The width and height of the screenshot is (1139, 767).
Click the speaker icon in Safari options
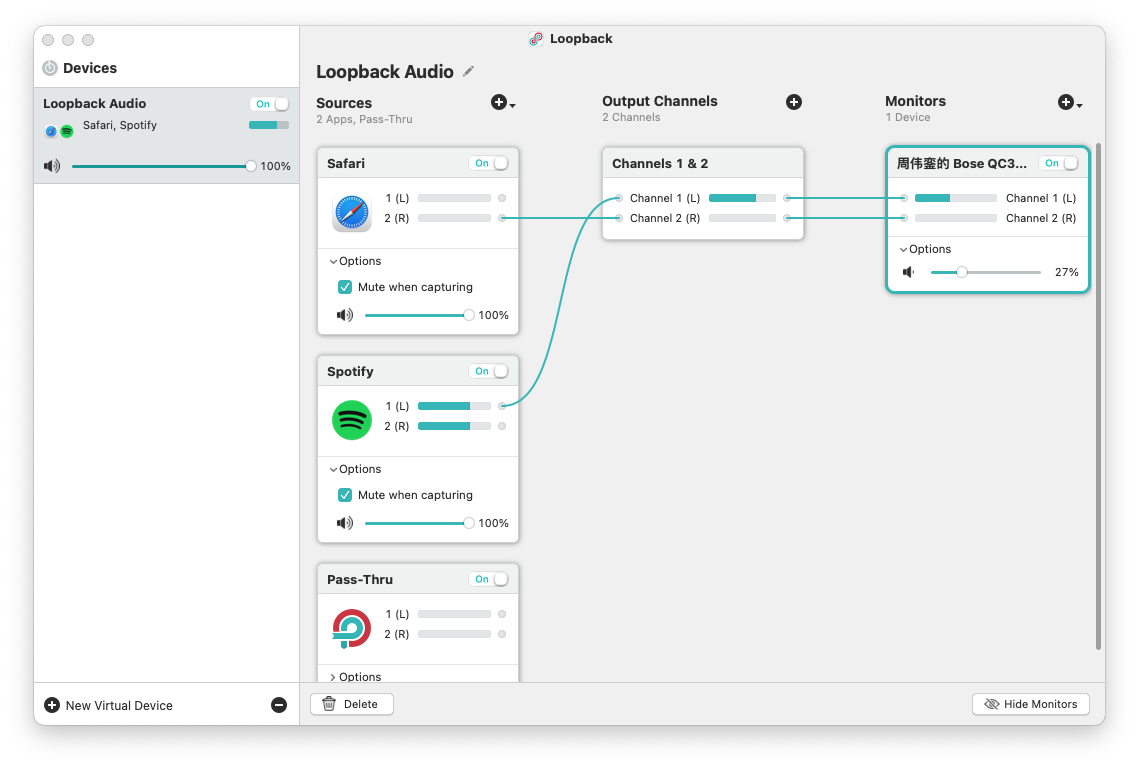(345, 315)
